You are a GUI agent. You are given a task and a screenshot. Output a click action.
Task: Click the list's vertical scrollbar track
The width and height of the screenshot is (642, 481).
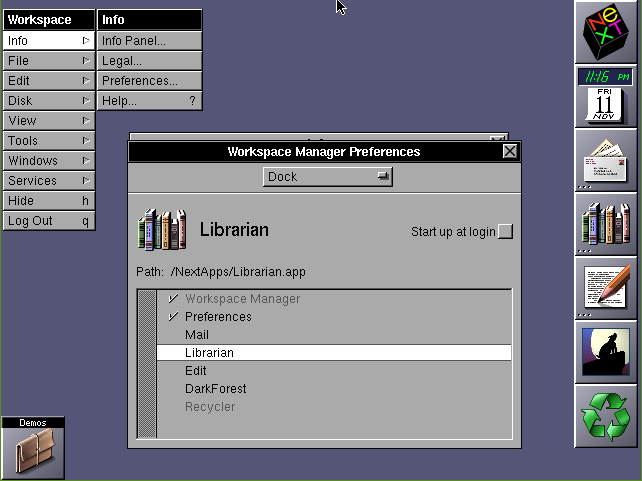[147, 364]
